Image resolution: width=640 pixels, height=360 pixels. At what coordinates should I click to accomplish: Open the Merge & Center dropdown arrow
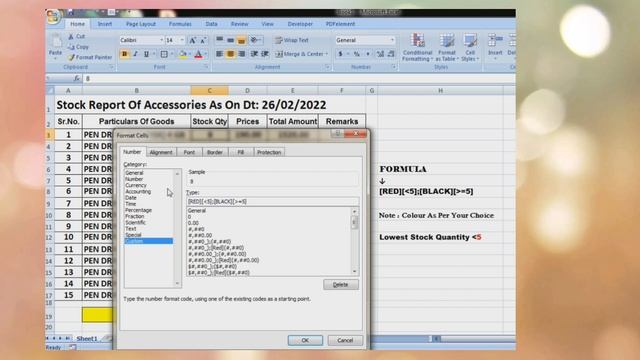[327, 54]
